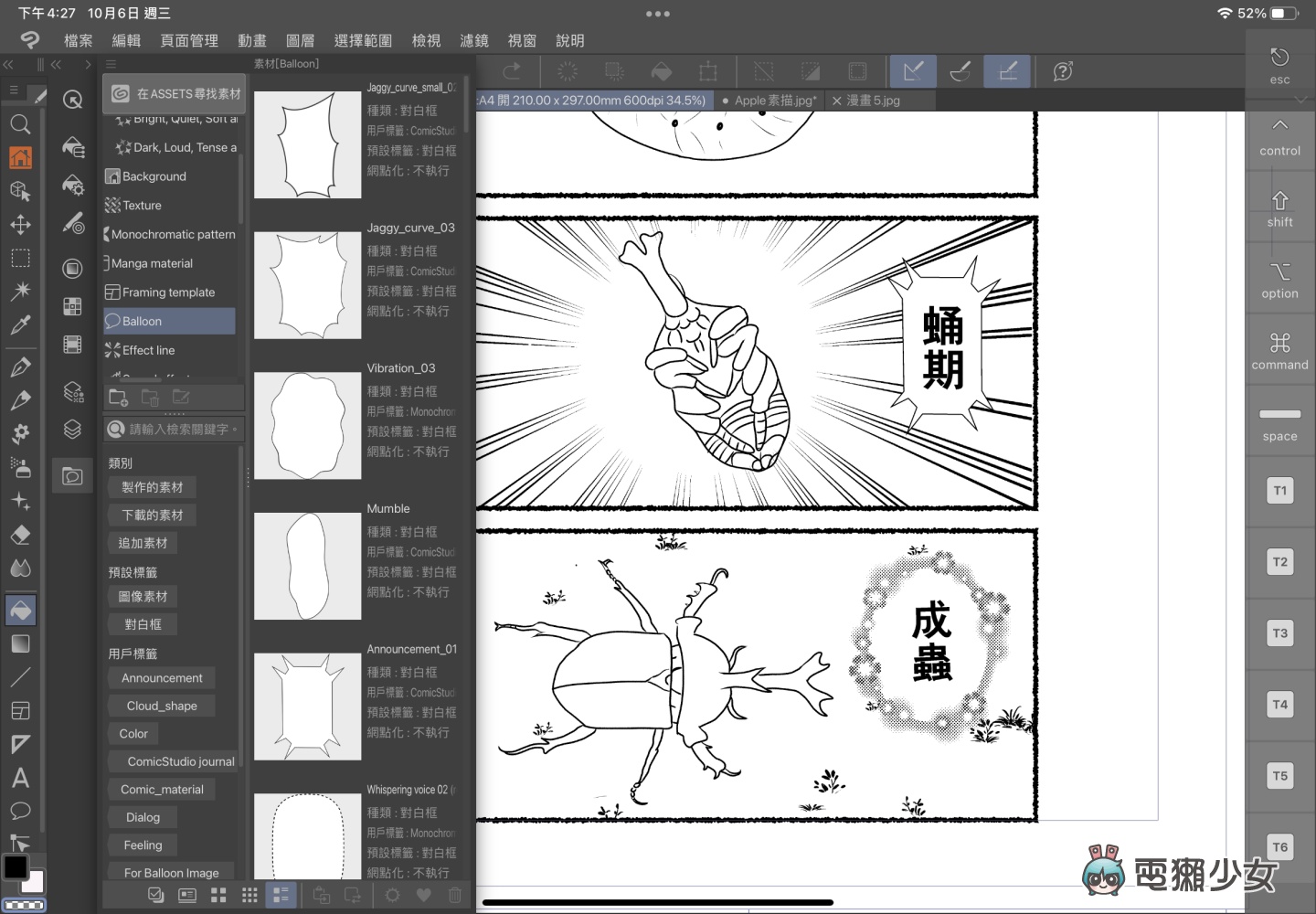Image resolution: width=1316 pixels, height=914 pixels.
Task: Switch material list to detail view
Action: [x=281, y=896]
